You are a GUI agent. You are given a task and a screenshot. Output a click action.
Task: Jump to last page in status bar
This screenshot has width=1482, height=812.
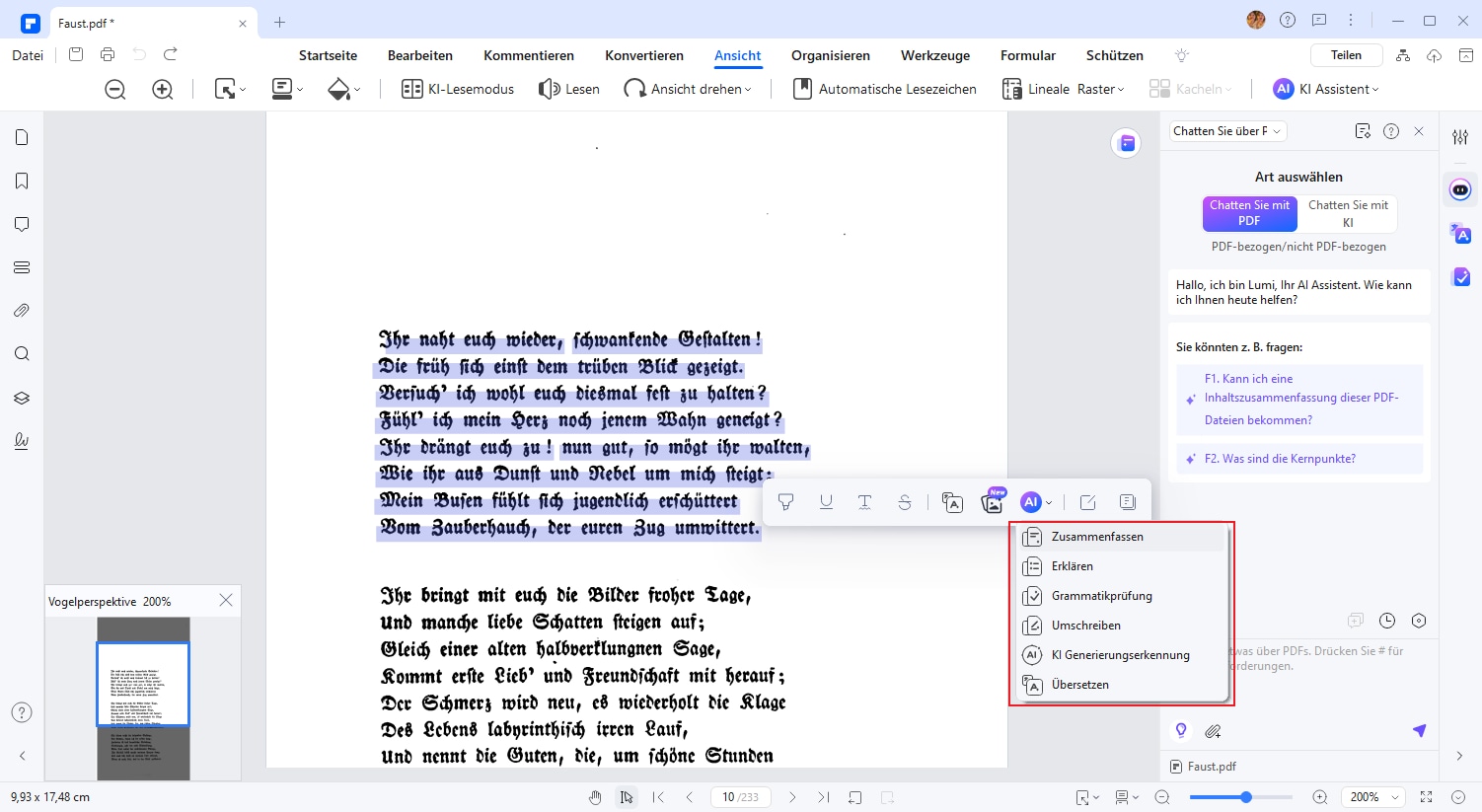(824, 797)
